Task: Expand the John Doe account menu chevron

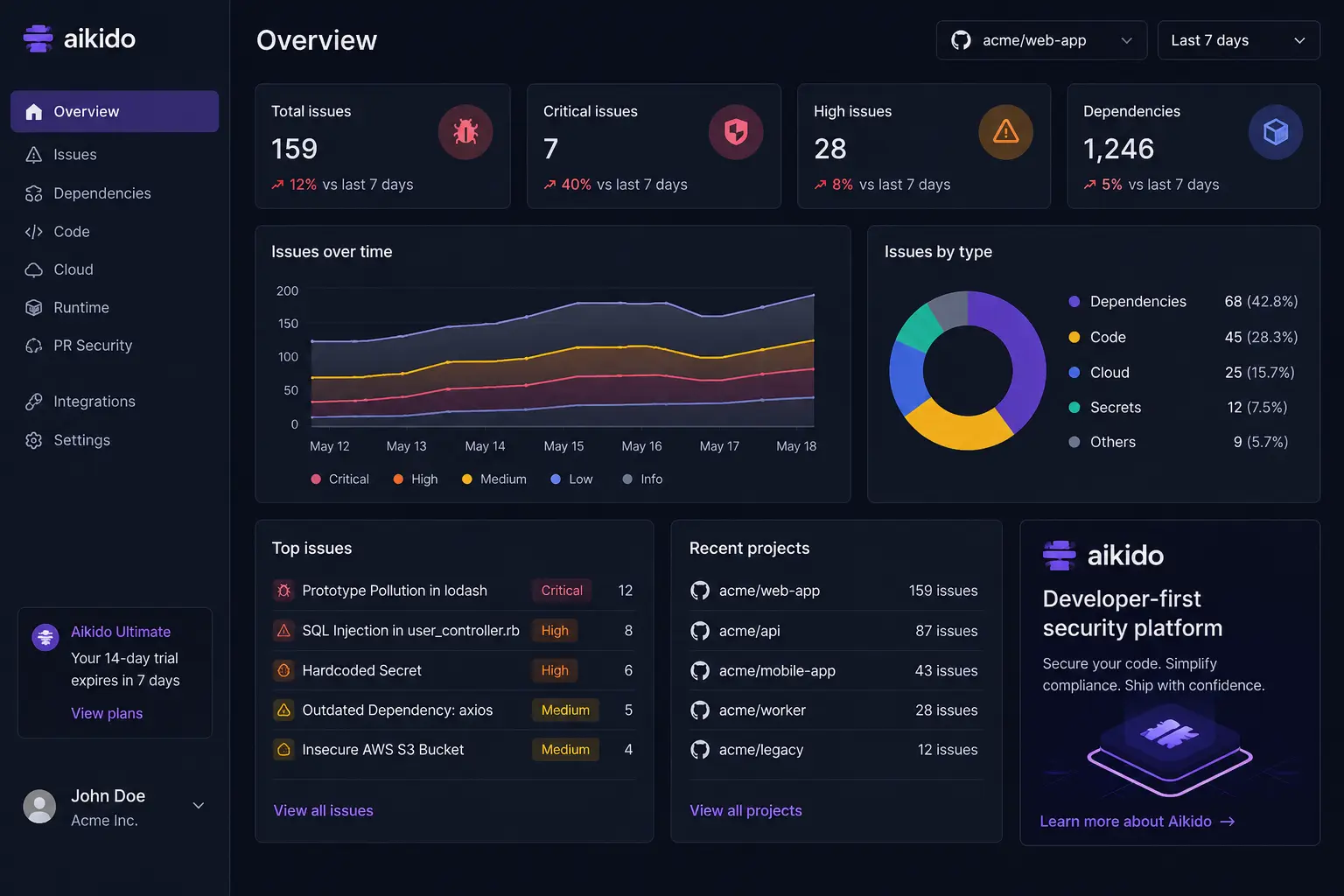Action: (x=199, y=806)
